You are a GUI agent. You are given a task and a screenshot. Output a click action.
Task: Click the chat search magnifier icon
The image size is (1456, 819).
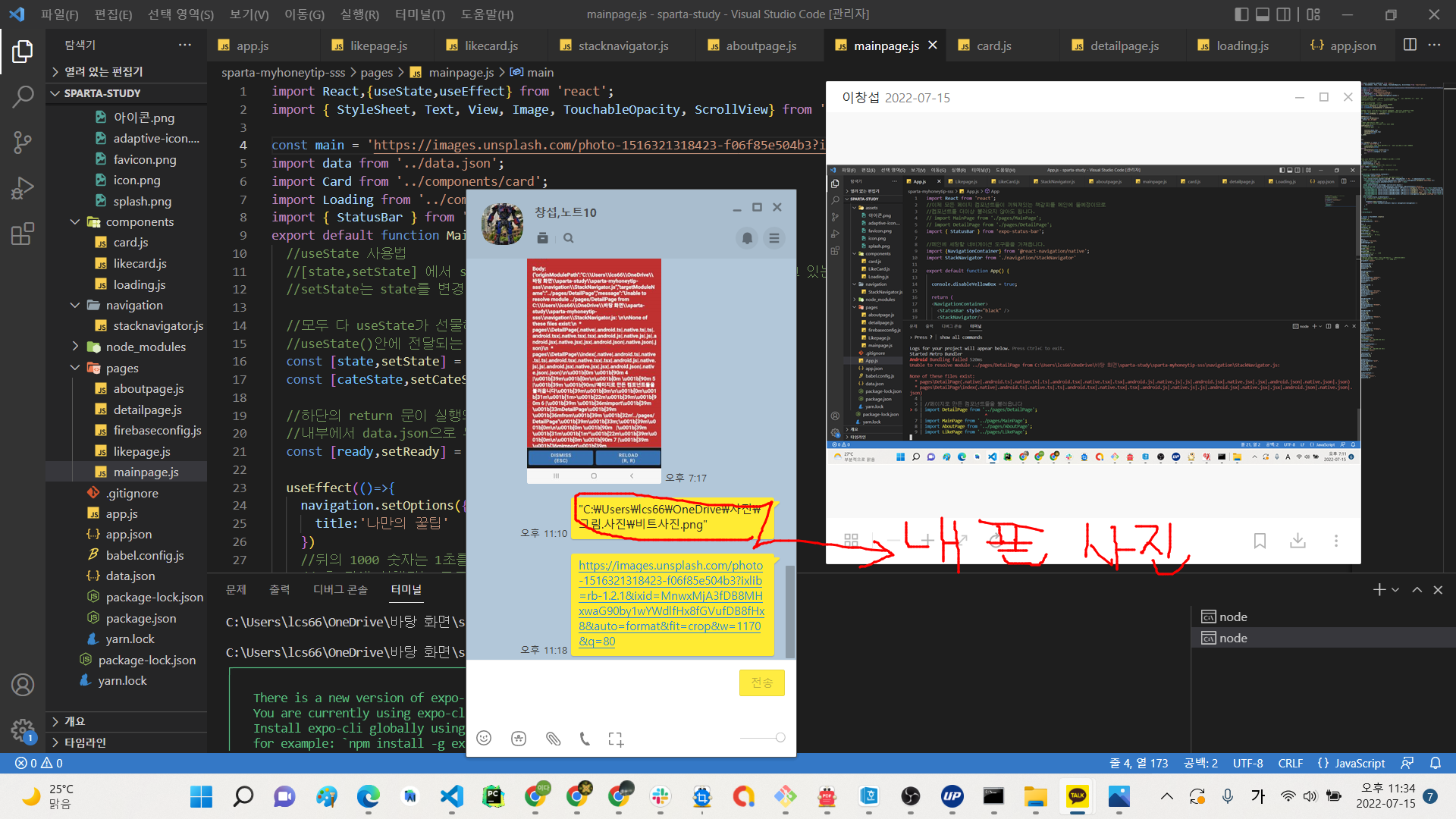[569, 238]
